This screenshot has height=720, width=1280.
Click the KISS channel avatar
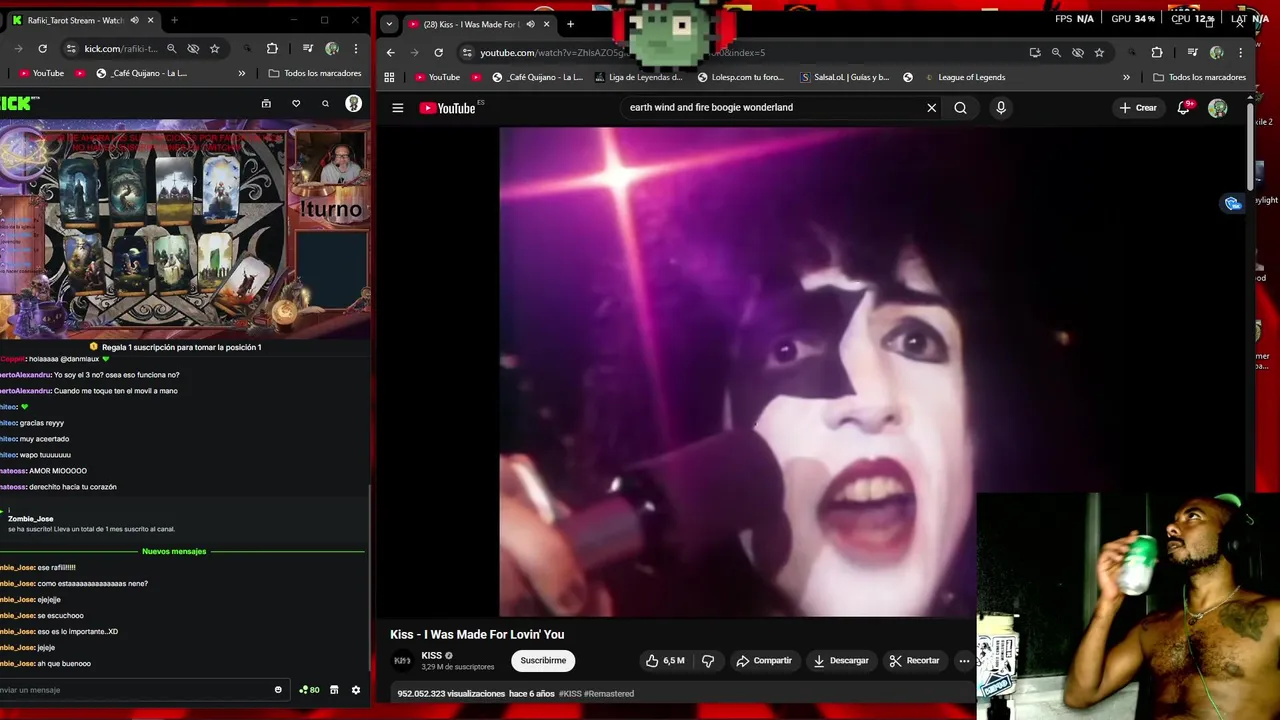pyautogui.click(x=402, y=660)
